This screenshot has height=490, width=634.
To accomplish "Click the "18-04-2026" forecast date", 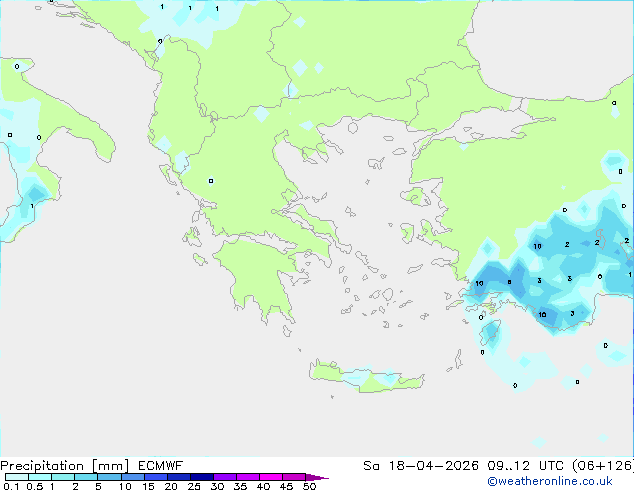I will pos(433,466).
